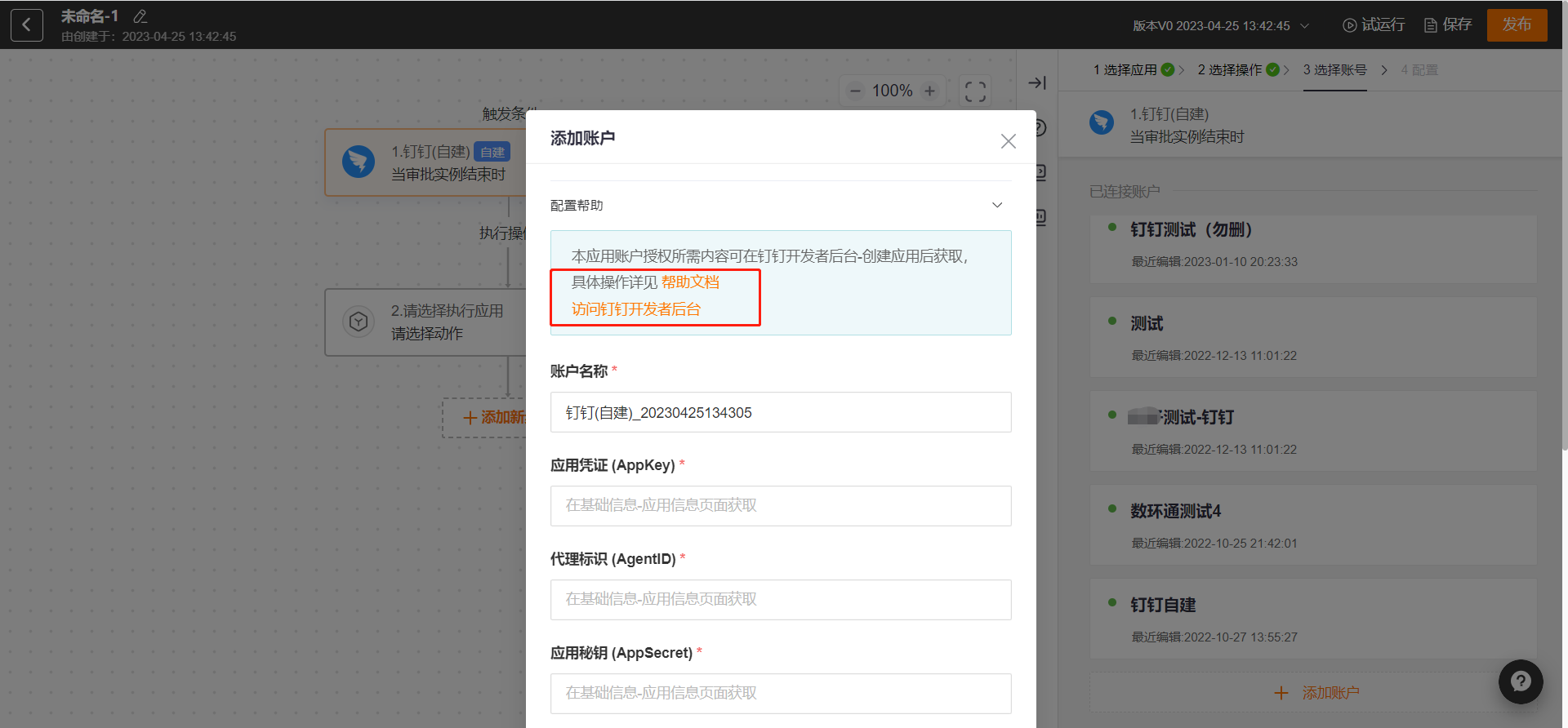Image resolution: width=1568 pixels, height=728 pixels.
Task: Go back using the top-left arrow button
Action: coord(26,24)
